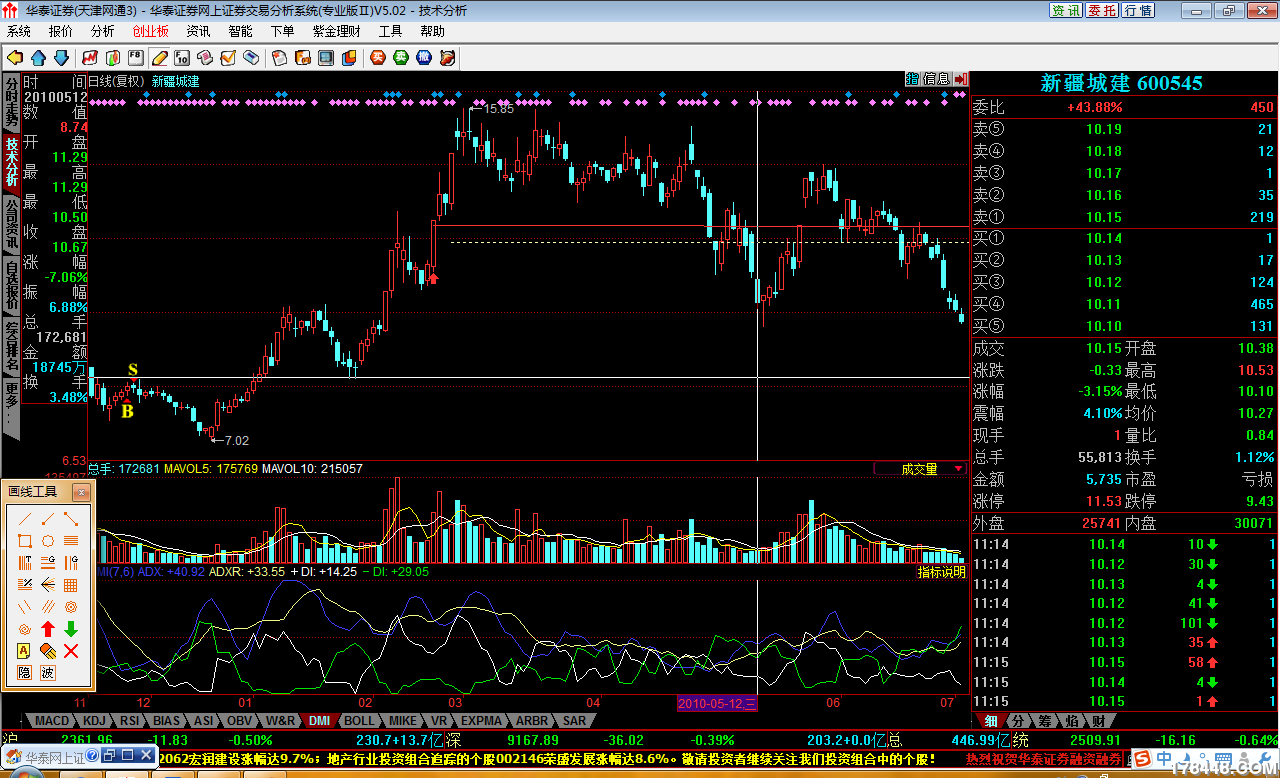Switch to the SAR indicator tab
1280x778 pixels.
click(x=575, y=720)
